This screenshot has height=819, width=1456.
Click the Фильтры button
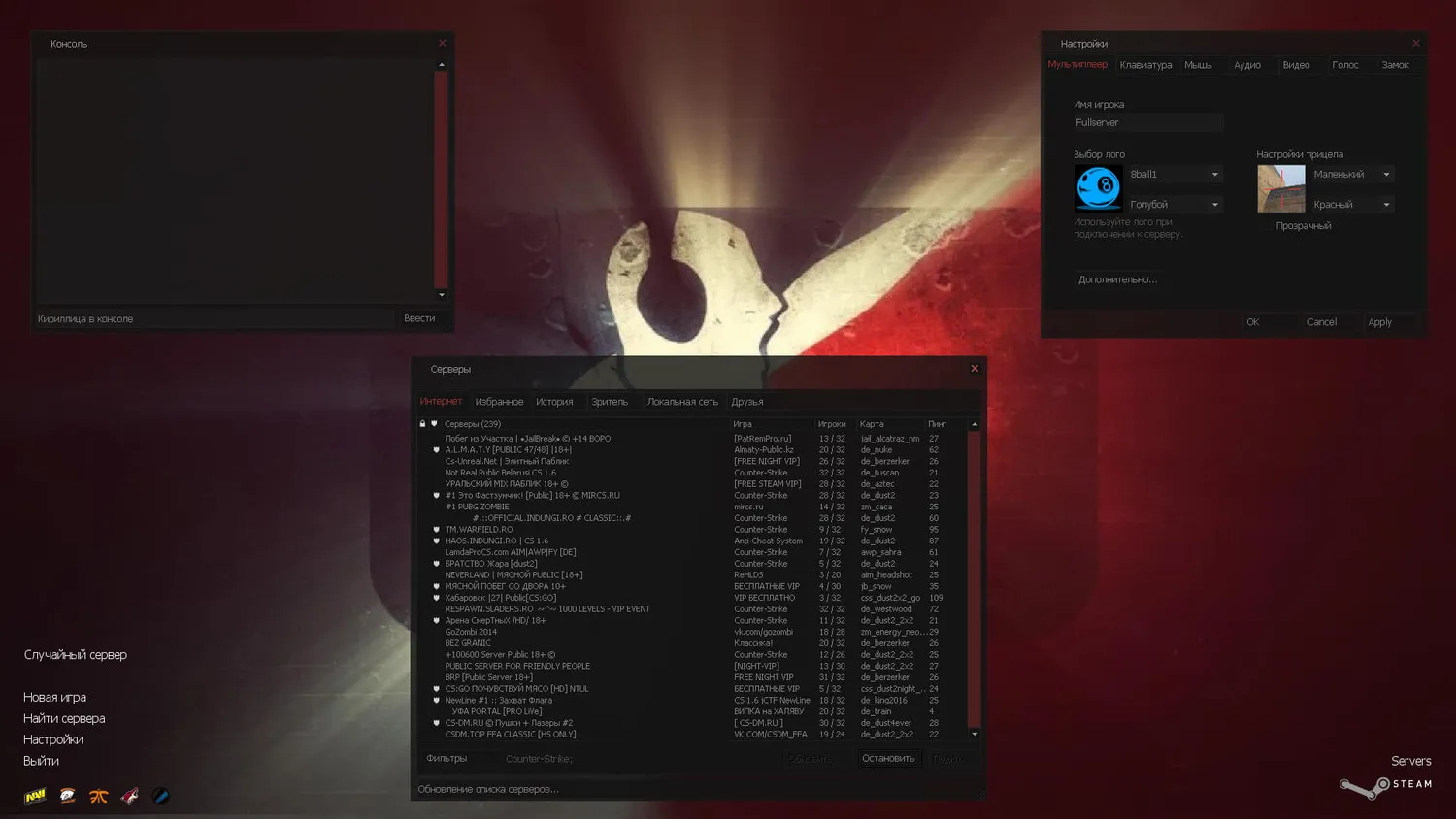pos(447,759)
